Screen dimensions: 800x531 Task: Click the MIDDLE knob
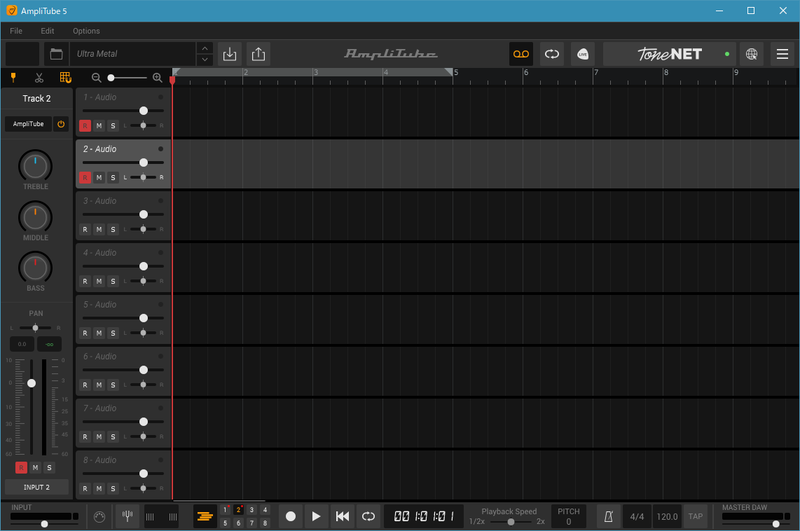pos(35,217)
